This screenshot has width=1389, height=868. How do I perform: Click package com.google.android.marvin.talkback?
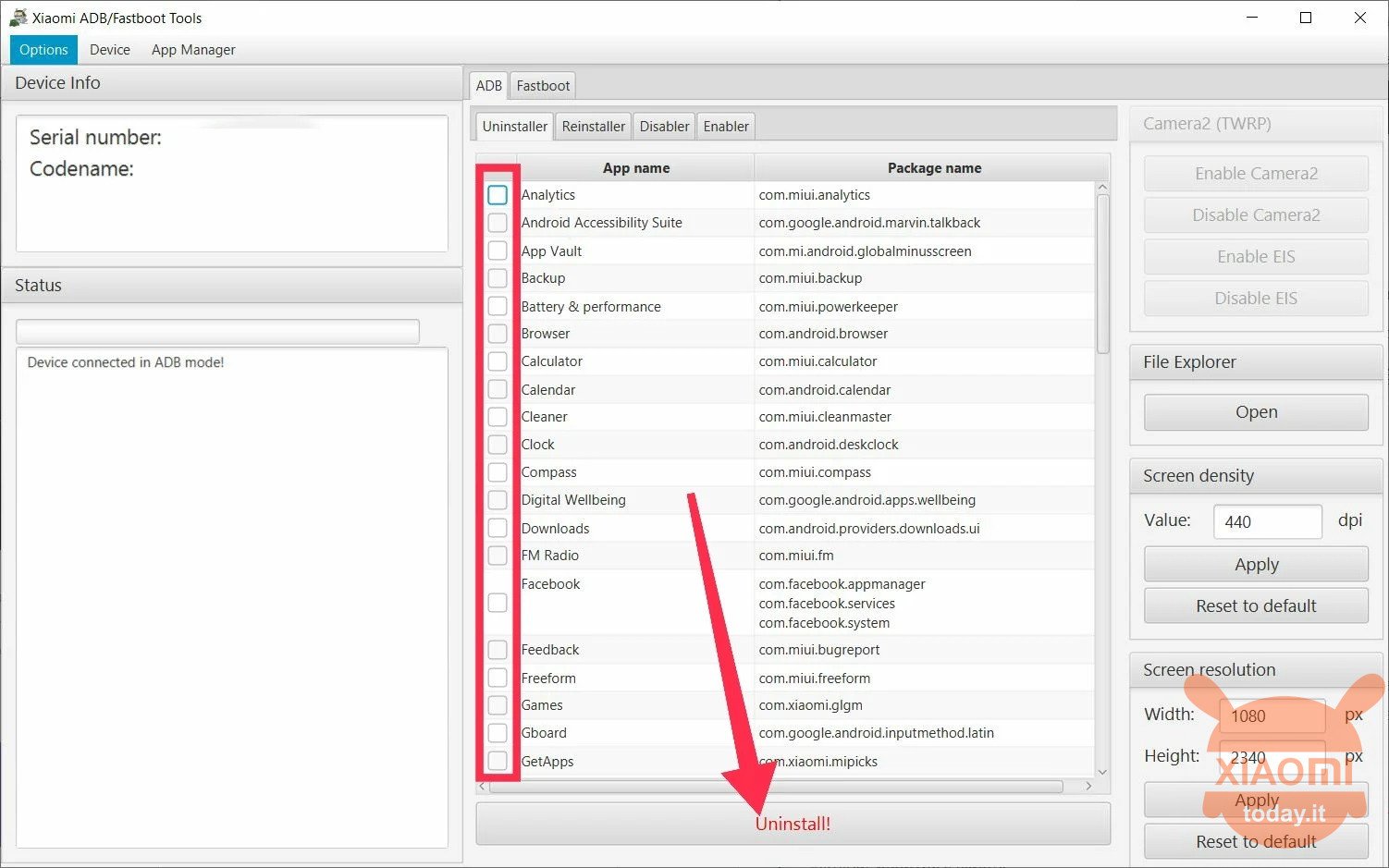click(x=869, y=223)
